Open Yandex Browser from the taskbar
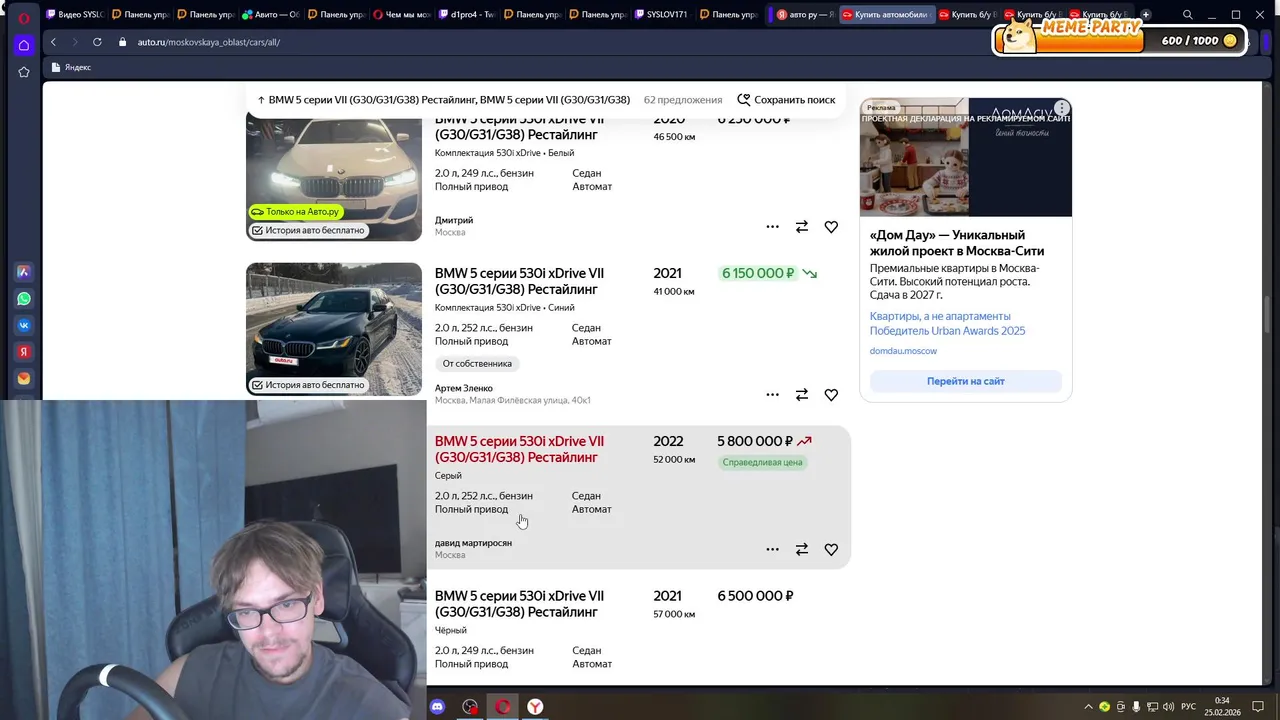1280x720 pixels. click(536, 707)
